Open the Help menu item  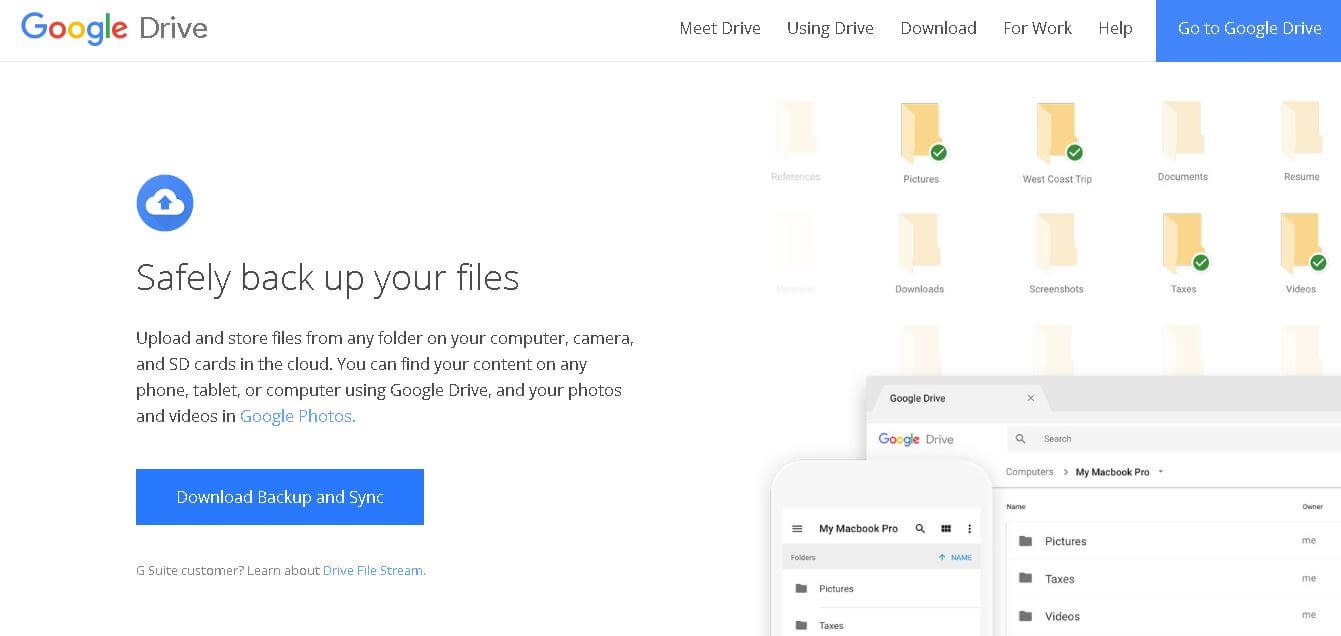click(1115, 28)
